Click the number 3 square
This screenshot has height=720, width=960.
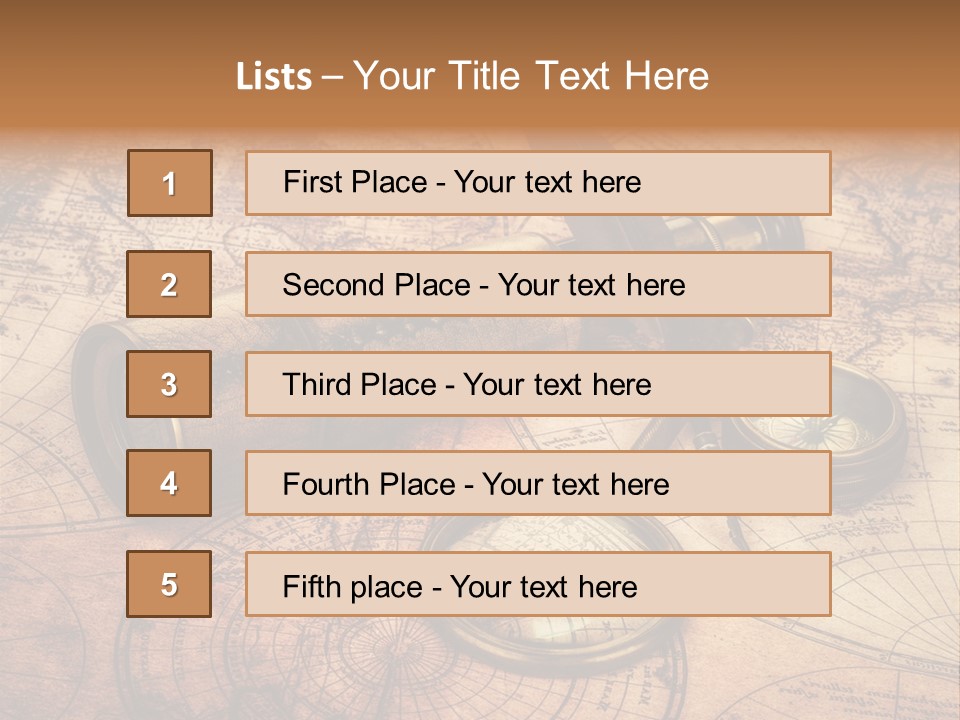(169, 384)
